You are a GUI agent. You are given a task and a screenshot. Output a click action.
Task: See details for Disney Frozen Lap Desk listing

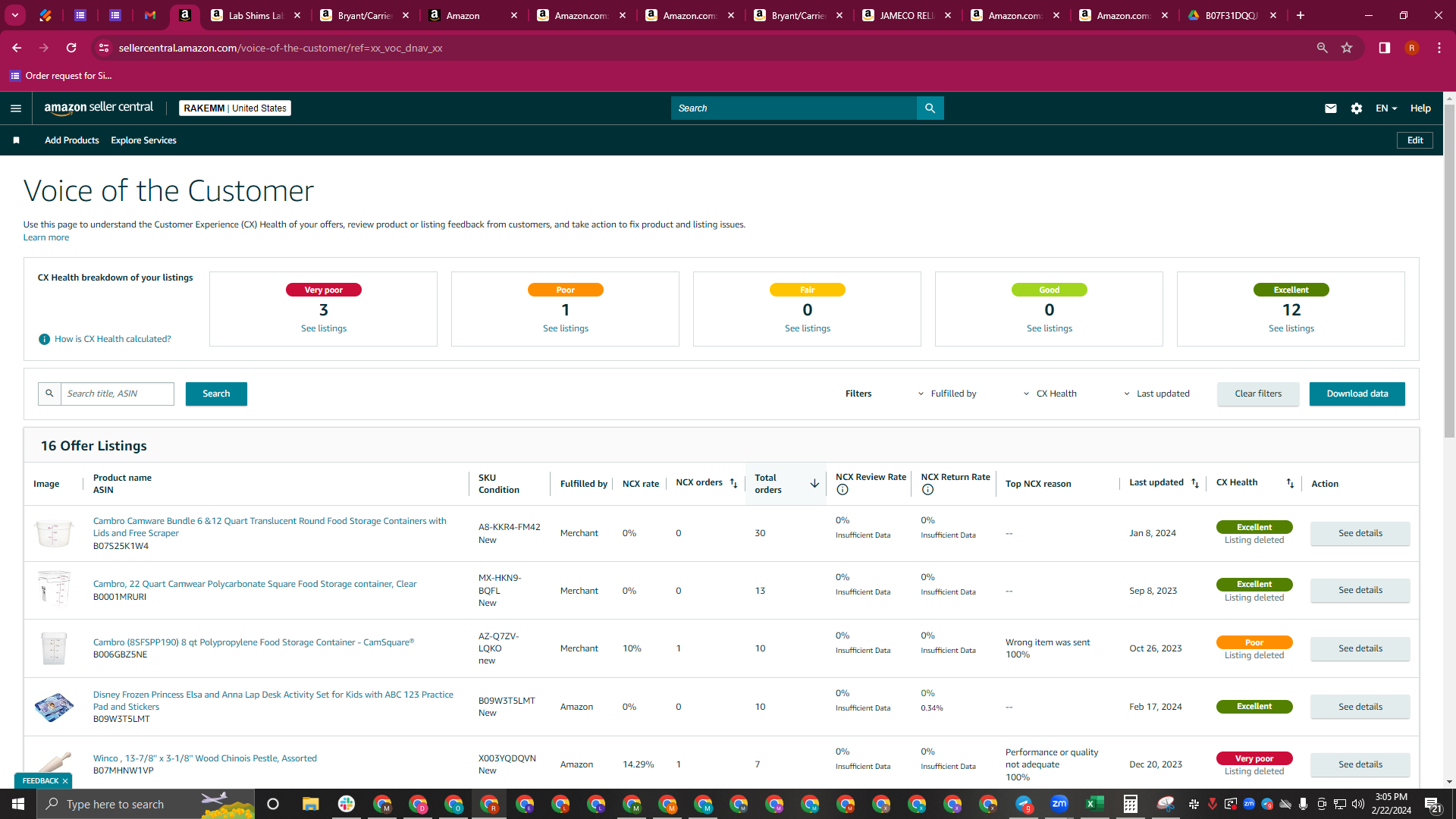click(1360, 707)
